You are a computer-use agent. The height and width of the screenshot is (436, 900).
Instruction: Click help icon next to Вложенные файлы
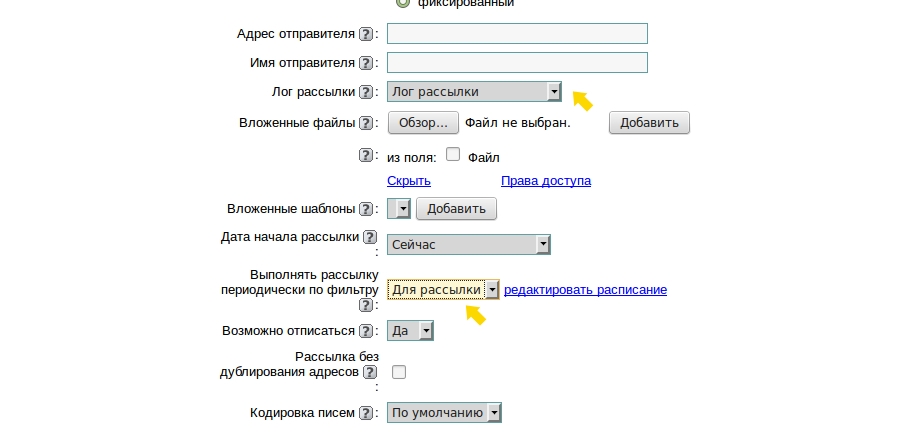tap(366, 123)
